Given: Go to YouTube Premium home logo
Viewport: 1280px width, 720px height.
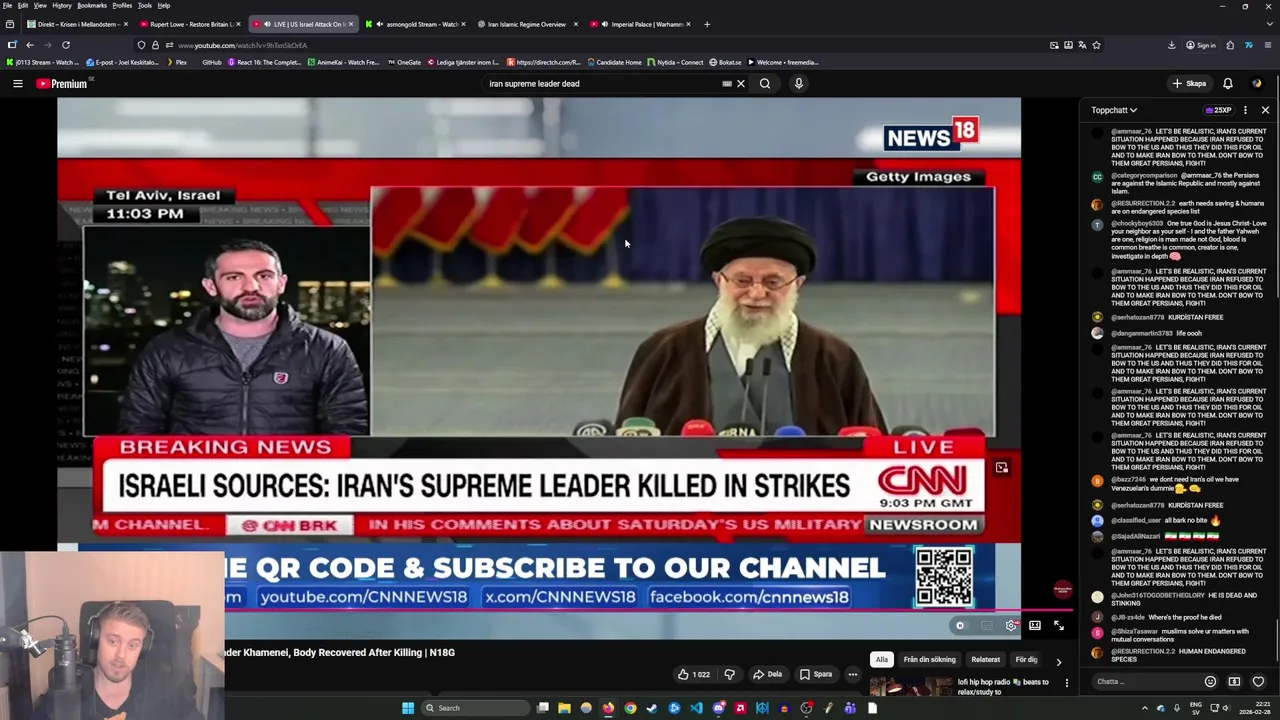Looking at the screenshot, I should tap(64, 84).
